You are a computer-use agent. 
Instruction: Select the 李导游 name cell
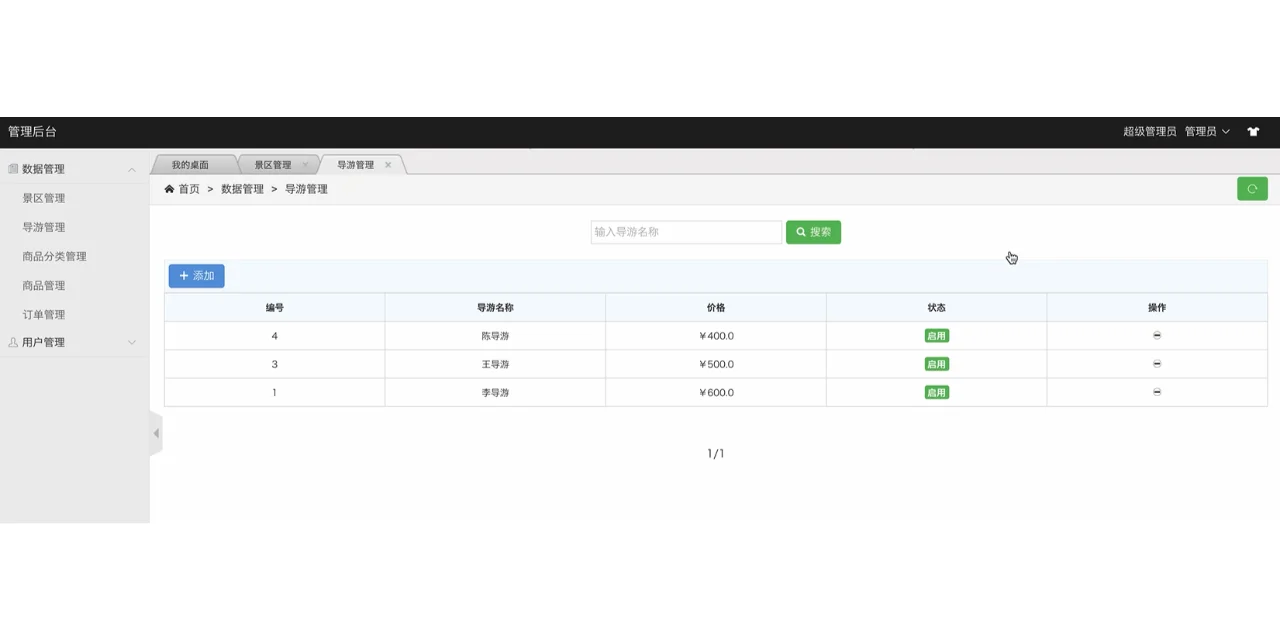point(495,392)
